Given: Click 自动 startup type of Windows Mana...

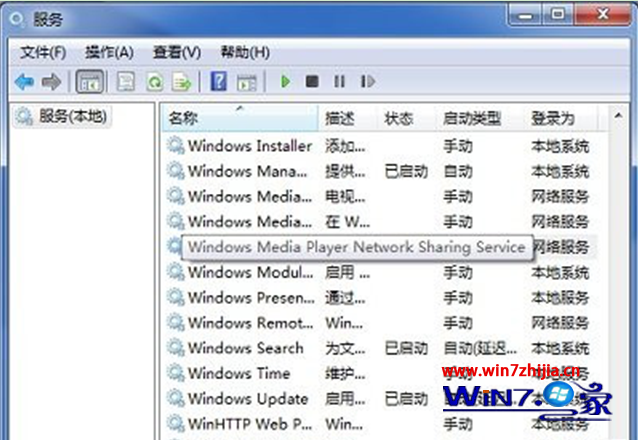Looking at the screenshot, I should point(458,171).
